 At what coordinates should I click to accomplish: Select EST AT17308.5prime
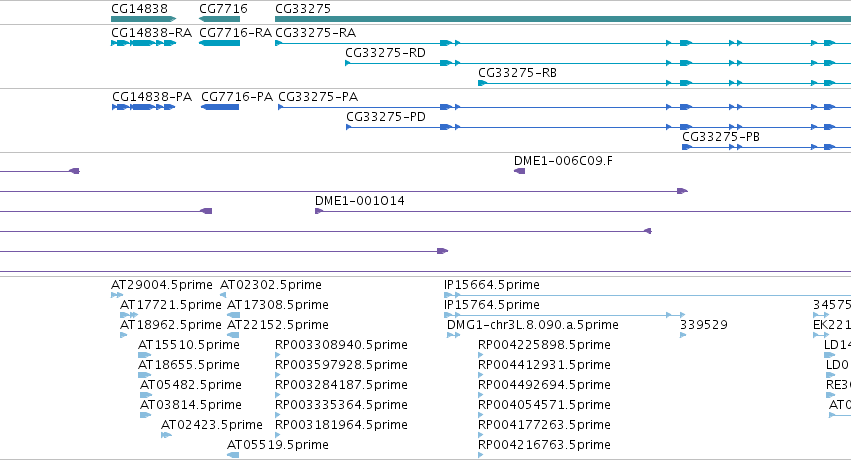tap(278, 305)
